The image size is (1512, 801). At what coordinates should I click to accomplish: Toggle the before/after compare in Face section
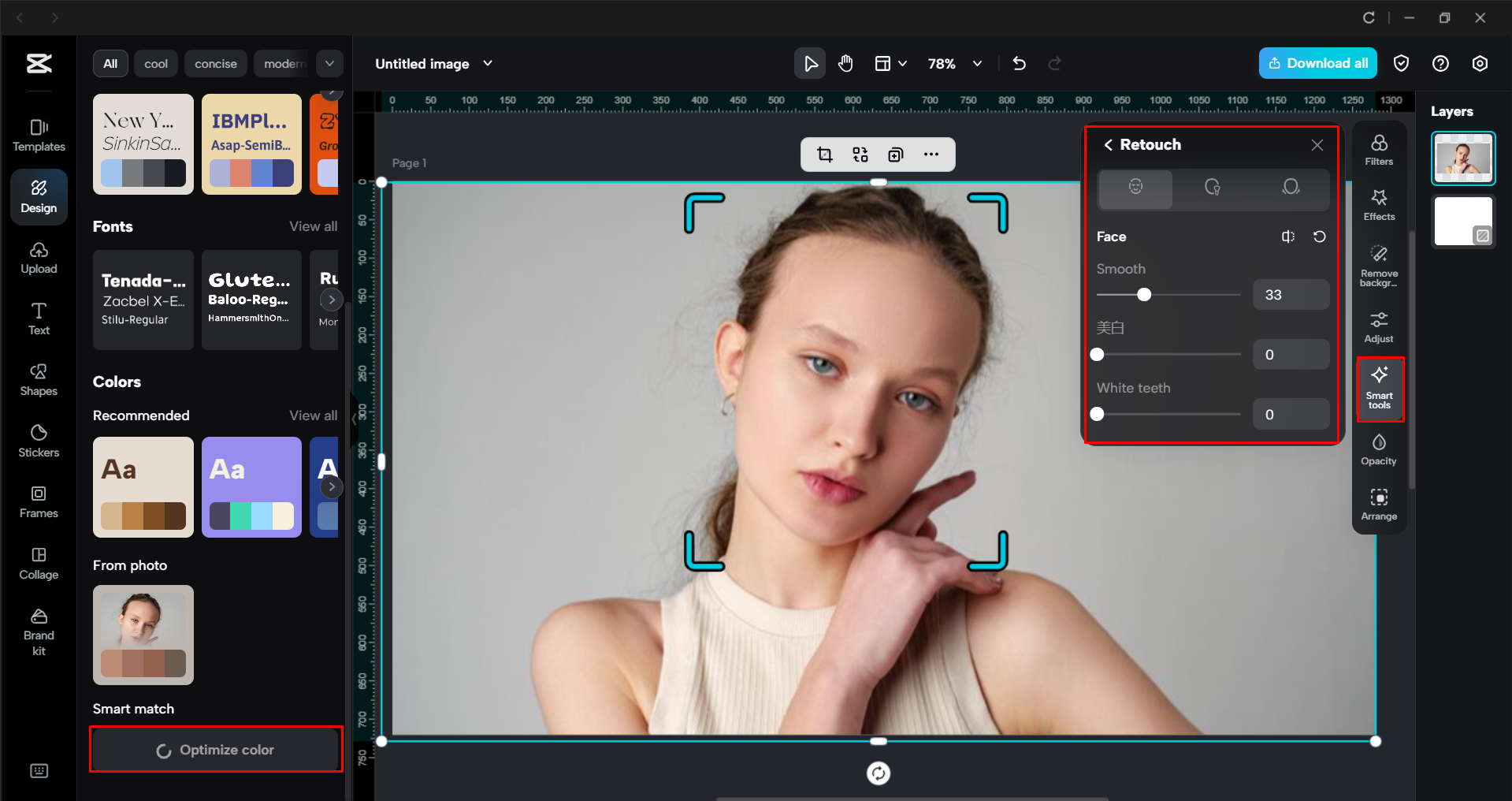coord(1289,237)
